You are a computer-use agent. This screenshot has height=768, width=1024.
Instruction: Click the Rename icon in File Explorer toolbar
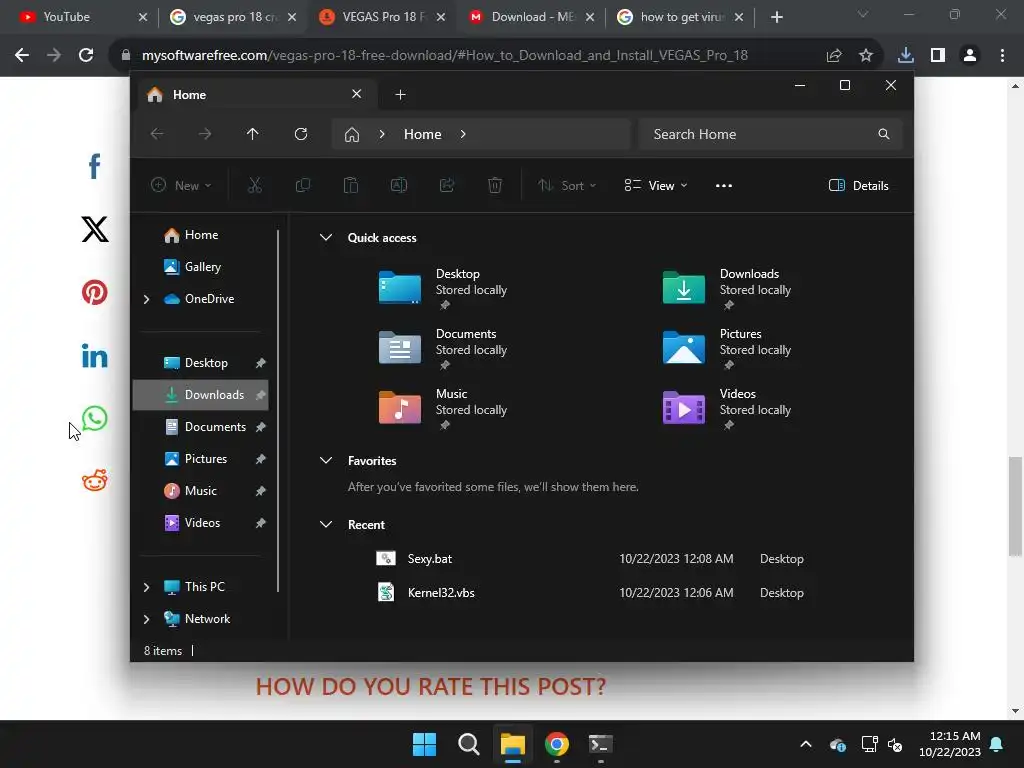click(x=398, y=185)
